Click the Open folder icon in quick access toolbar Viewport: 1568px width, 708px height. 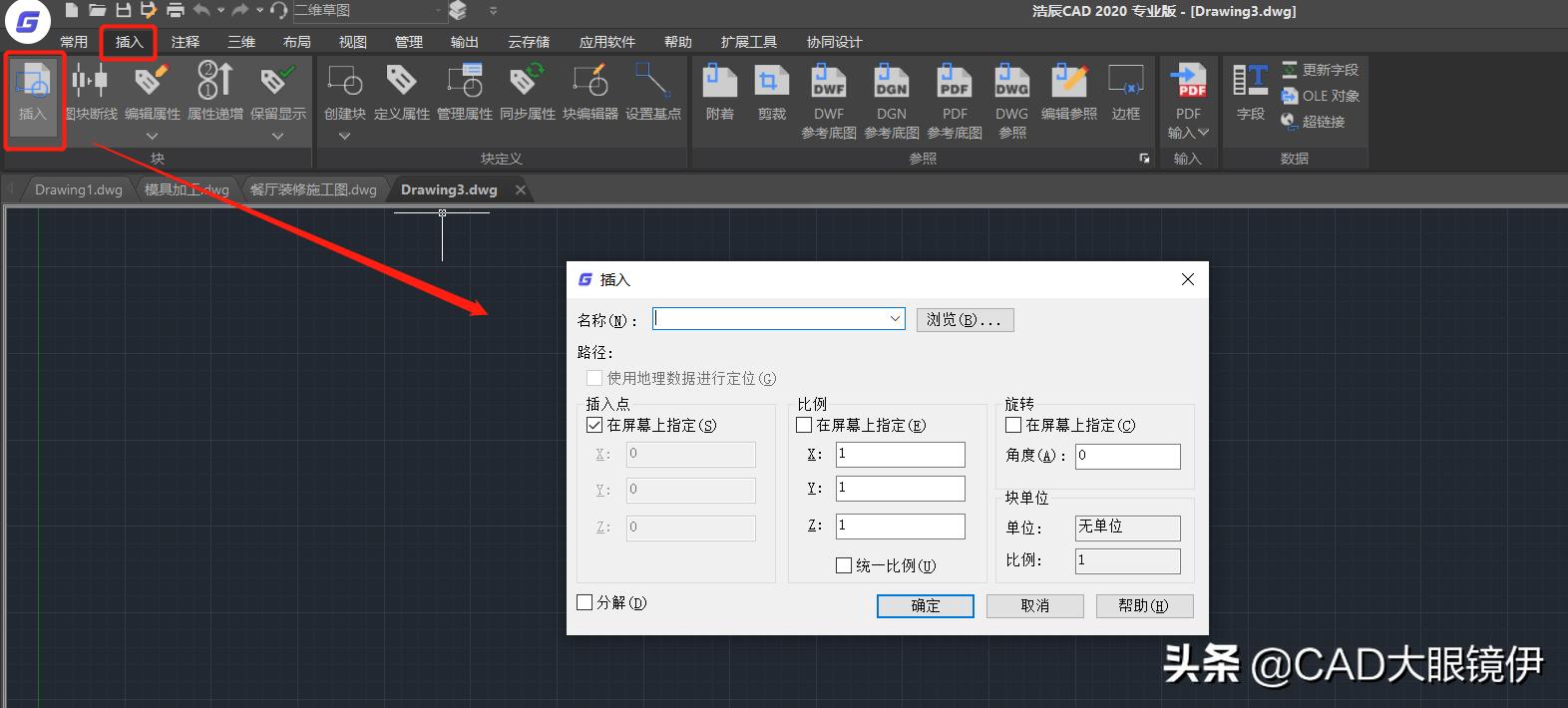(x=98, y=11)
